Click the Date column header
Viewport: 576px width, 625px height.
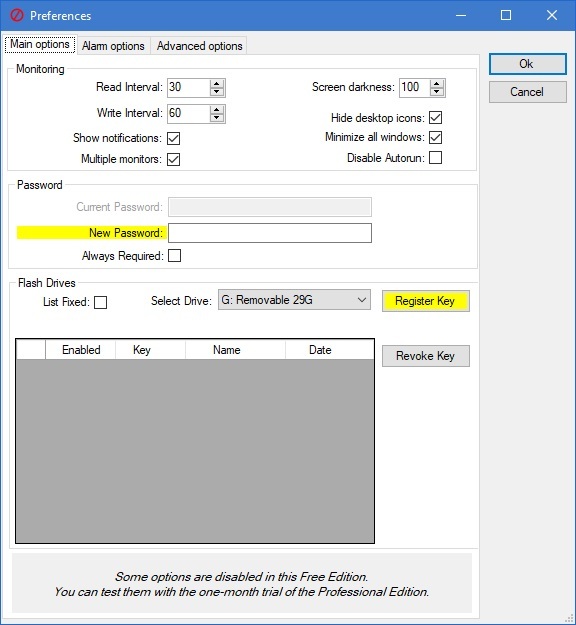[329, 350]
